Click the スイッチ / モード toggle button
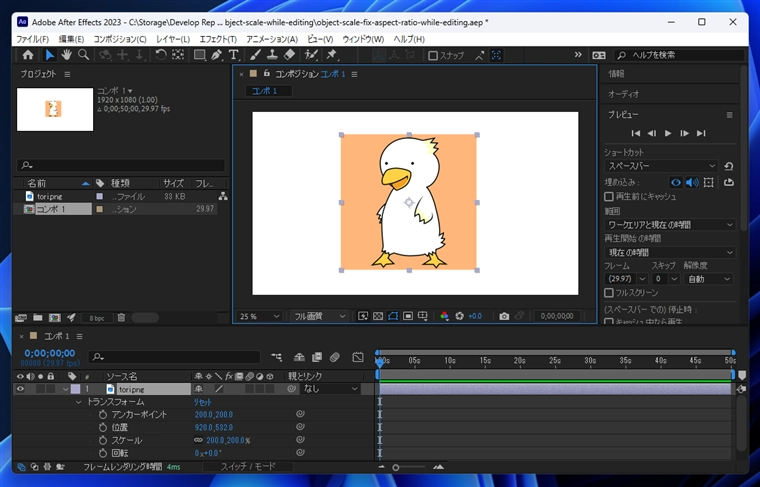 [x=248, y=467]
